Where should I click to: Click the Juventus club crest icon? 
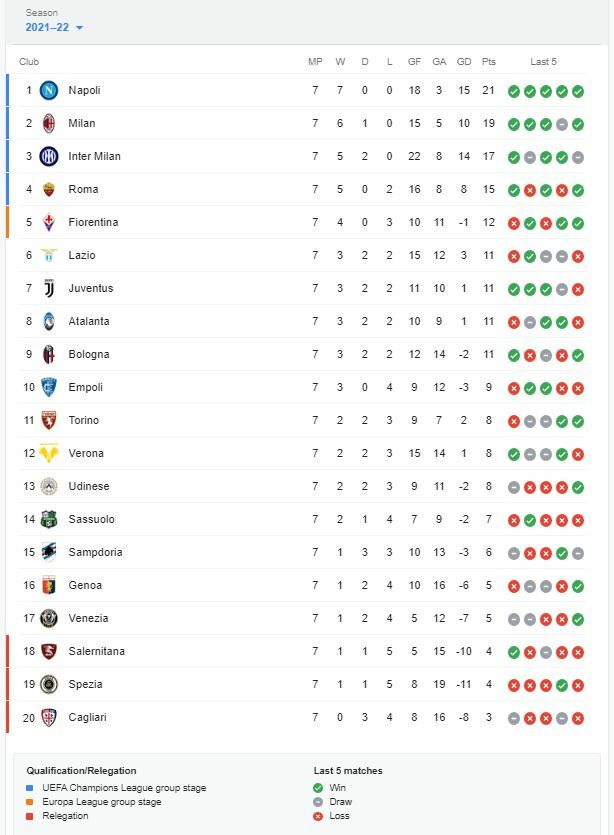click(49, 289)
